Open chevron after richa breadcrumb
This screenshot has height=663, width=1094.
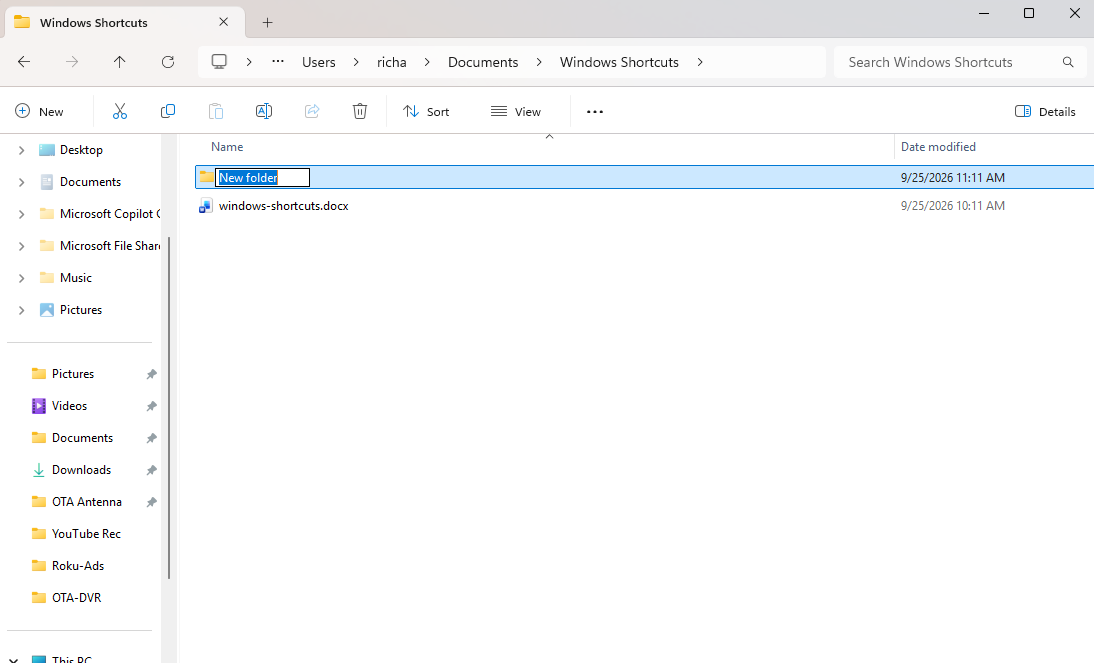click(427, 62)
